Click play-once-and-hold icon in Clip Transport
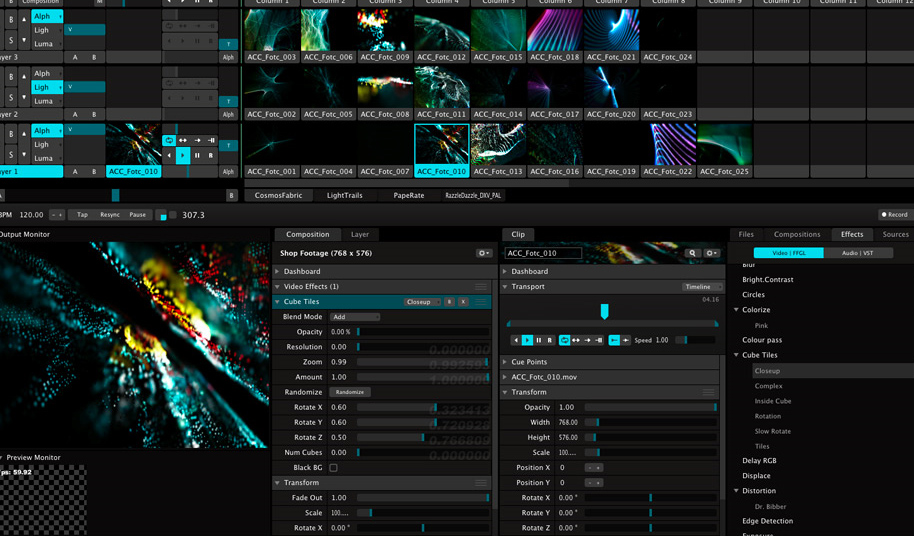 (599, 340)
